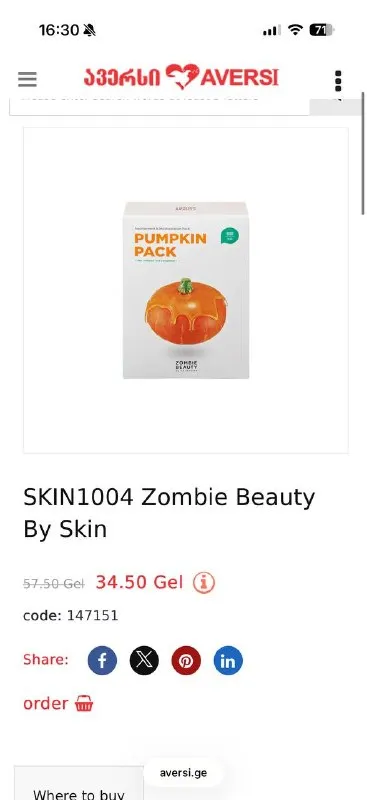Tap the aversi.ge address pill
The height and width of the screenshot is (800, 367).
[x=184, y=772]
